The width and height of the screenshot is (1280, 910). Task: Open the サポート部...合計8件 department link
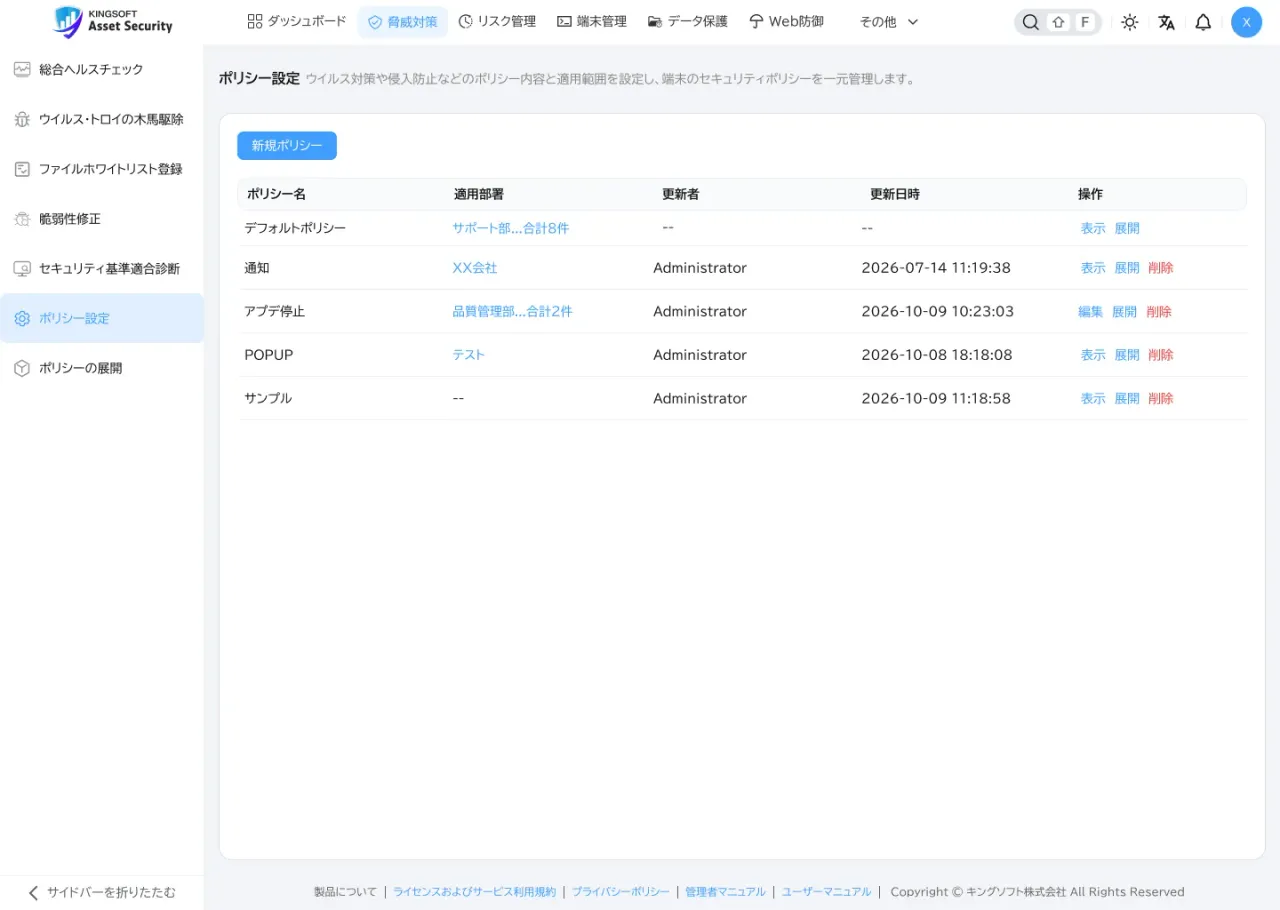[510, 228]
